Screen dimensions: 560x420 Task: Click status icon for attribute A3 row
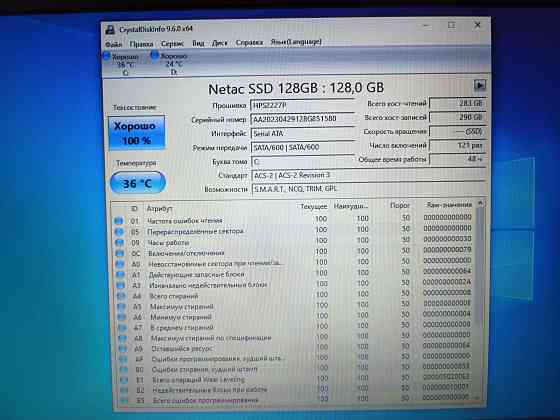[x=121, y=286]
